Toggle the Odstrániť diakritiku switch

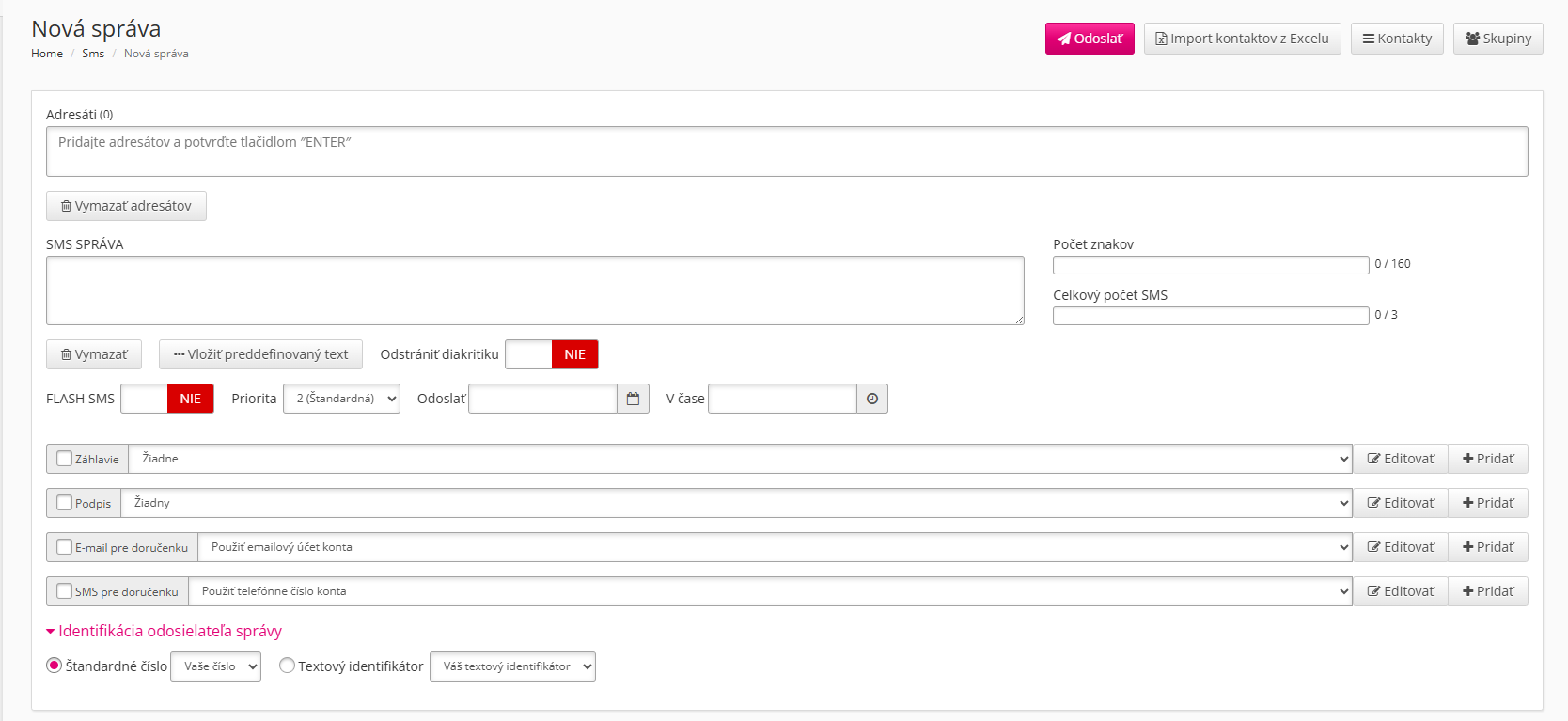(552, 354)
